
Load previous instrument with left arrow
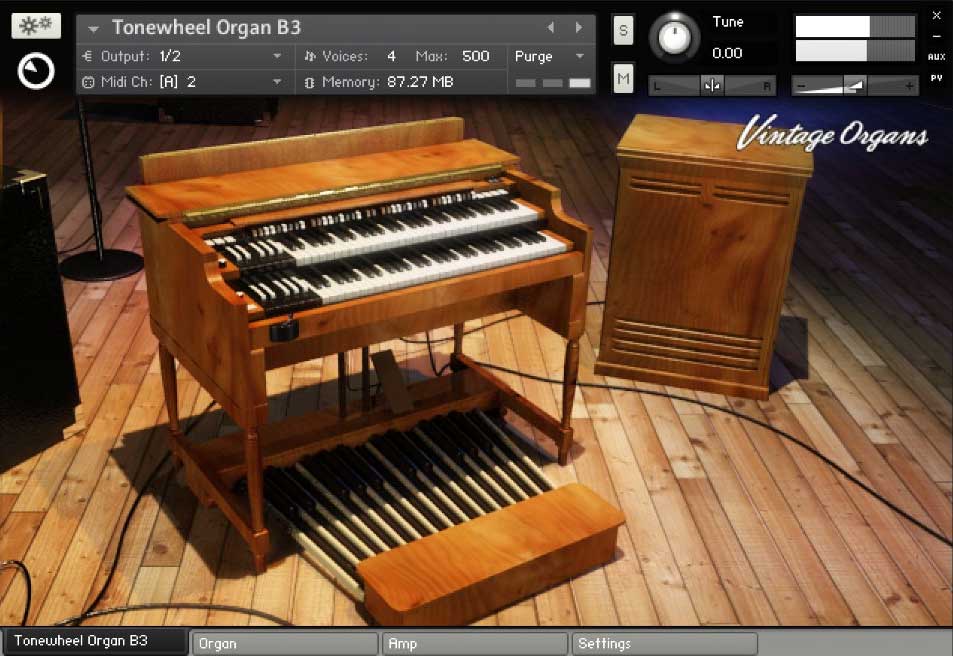551,27
